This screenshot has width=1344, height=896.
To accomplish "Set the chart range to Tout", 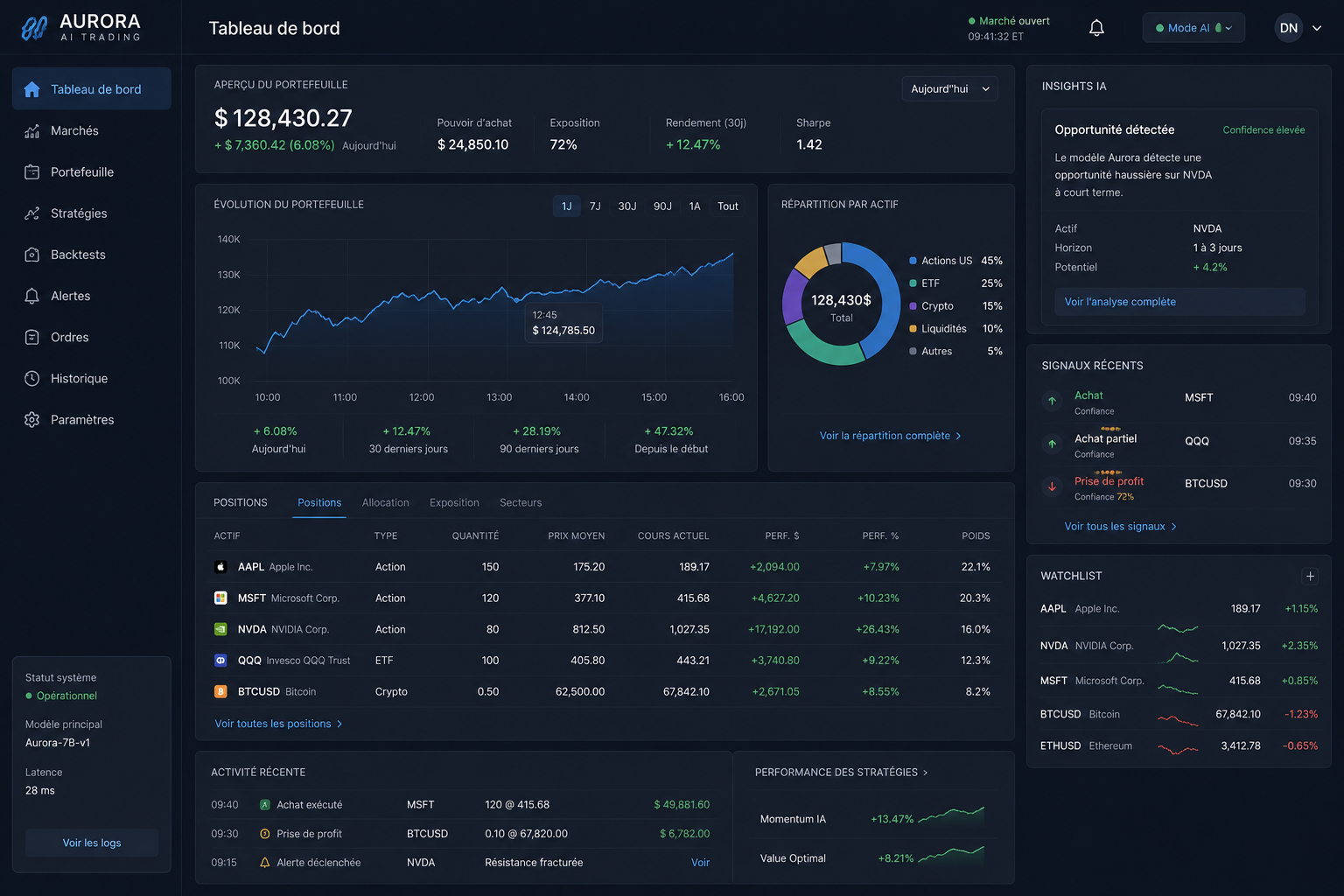I will [x=728, y=206].
